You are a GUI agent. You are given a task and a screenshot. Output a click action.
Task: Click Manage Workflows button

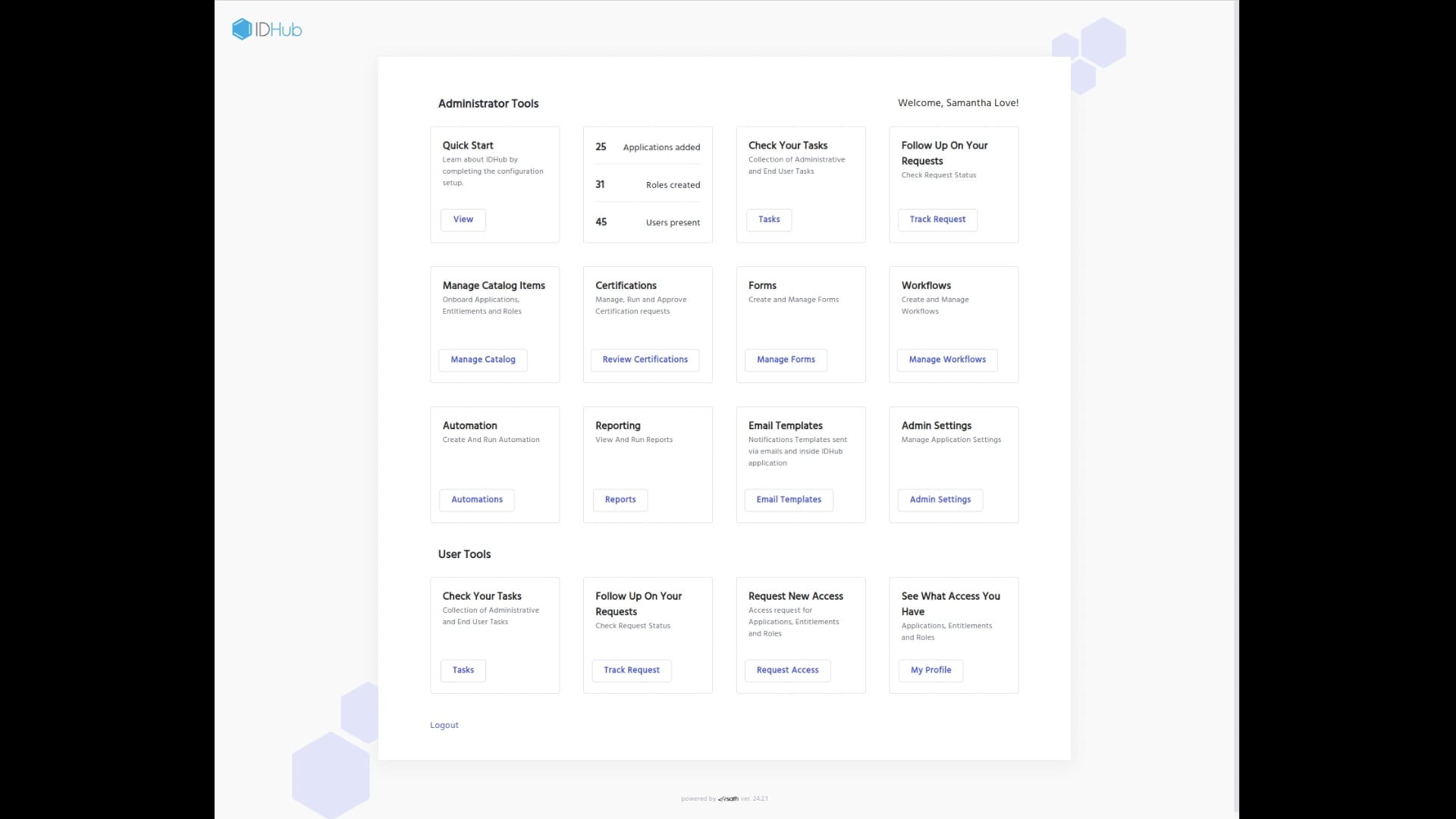tap(947, 360)
